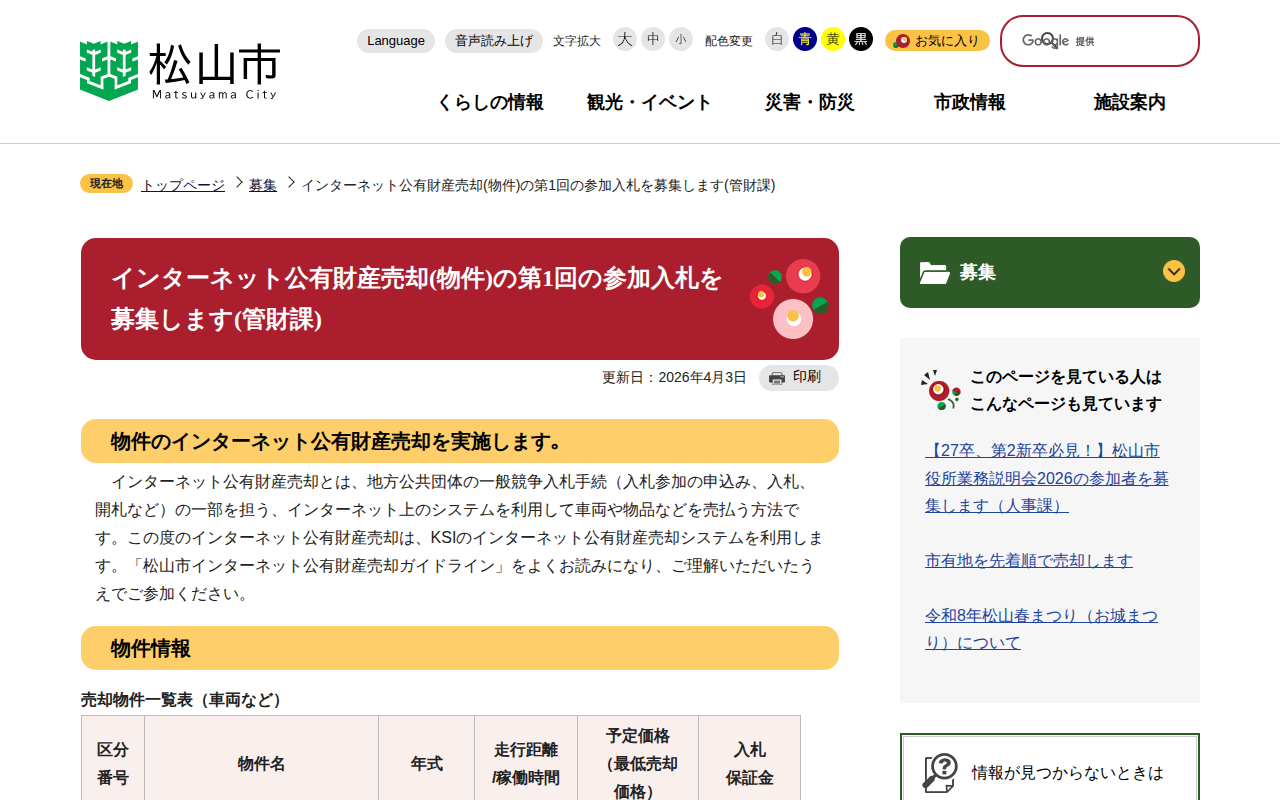Expand the 募集 sidebar chevron
This screenshot has width=1280, height=800.
pyautogui.click(x=1174, y=271)
